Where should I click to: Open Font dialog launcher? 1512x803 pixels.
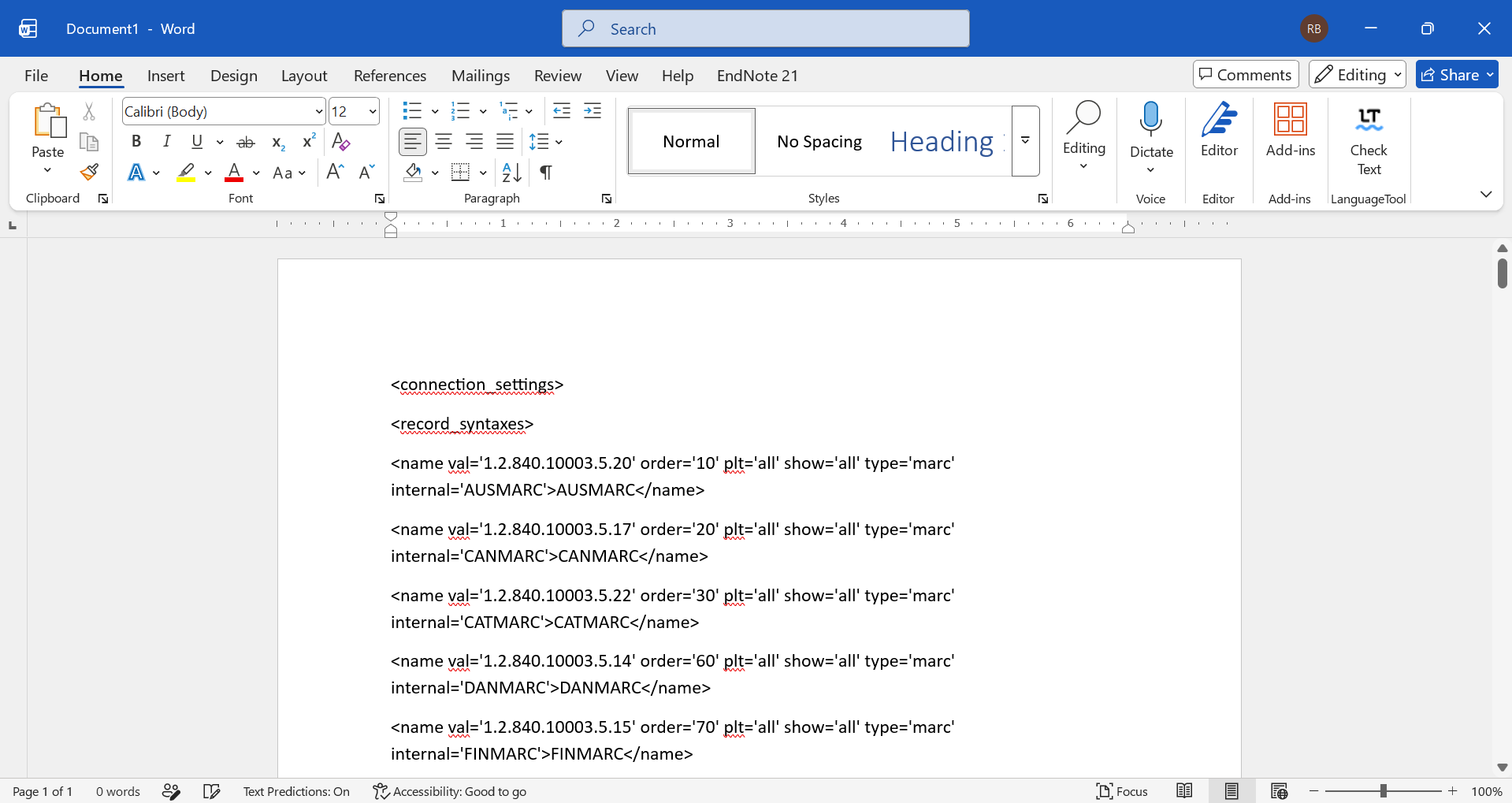(380, 199)
